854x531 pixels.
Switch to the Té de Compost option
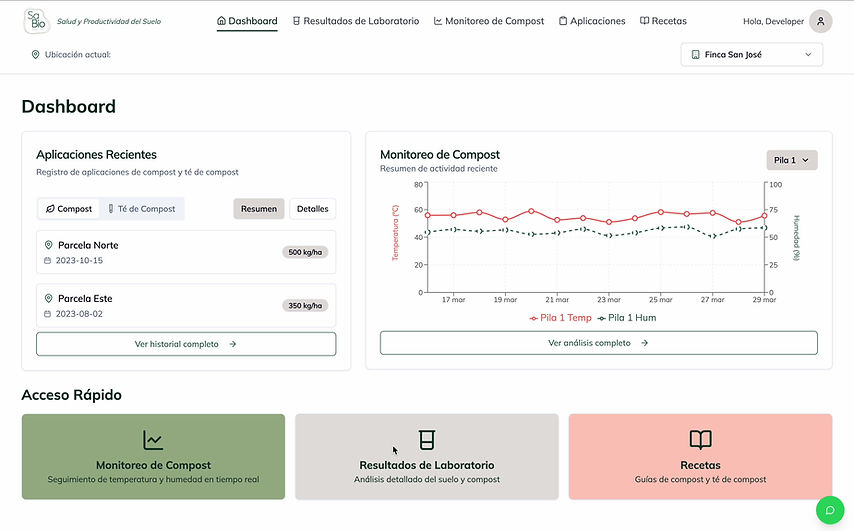point(142,209)
